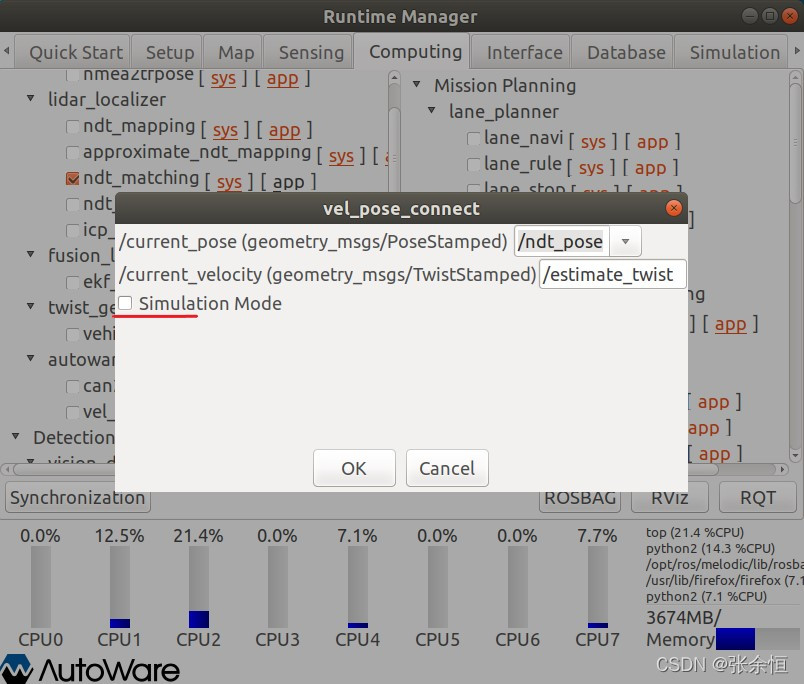Toggle the ndt_mapping checkbox
804x684 pixels.
point(73,126)
